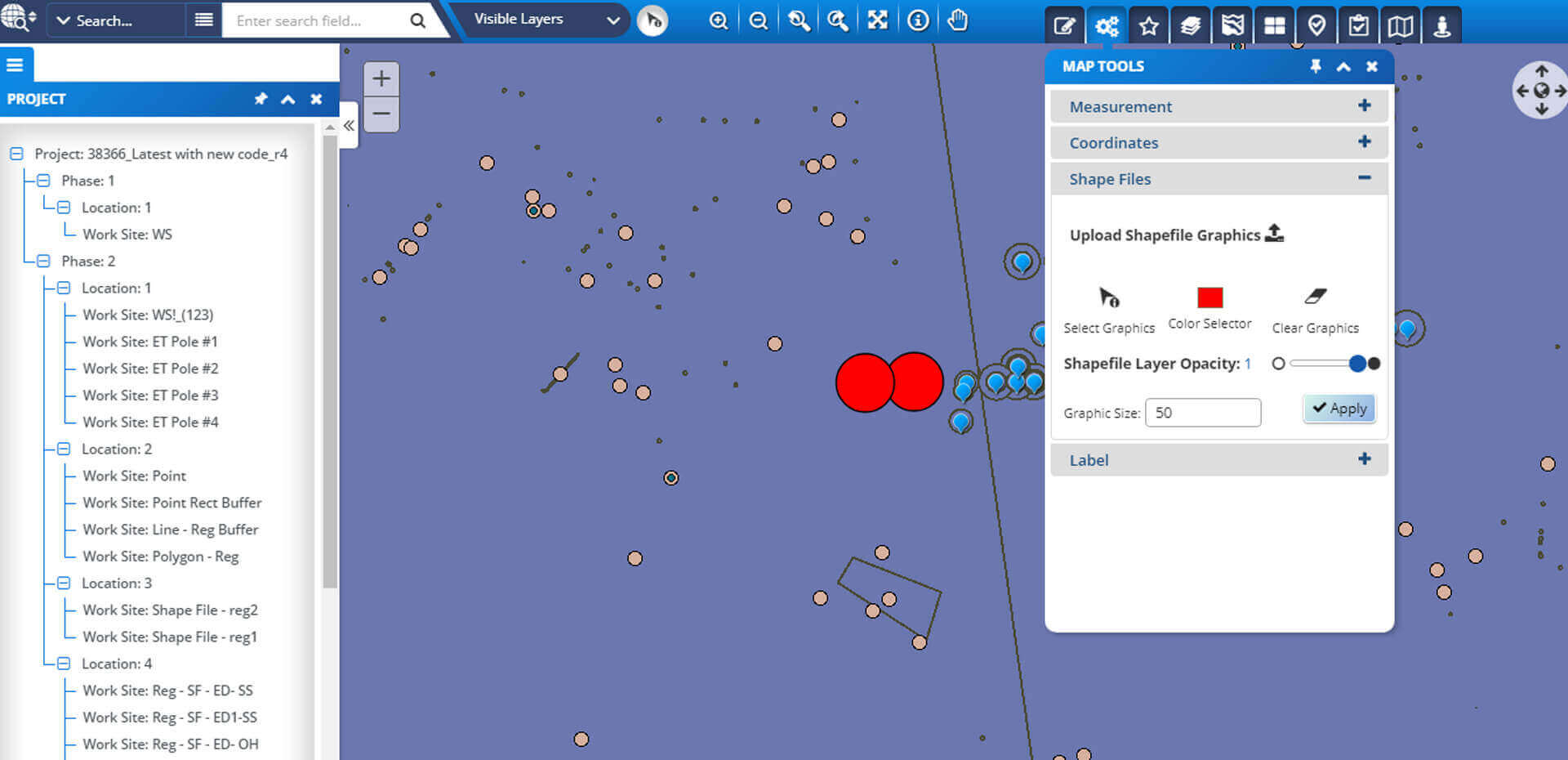Image resolution: width=1568 pixels, height=760 pixels.
Task: Open the basemap flag tab
Action: (x=1232, y=25)
